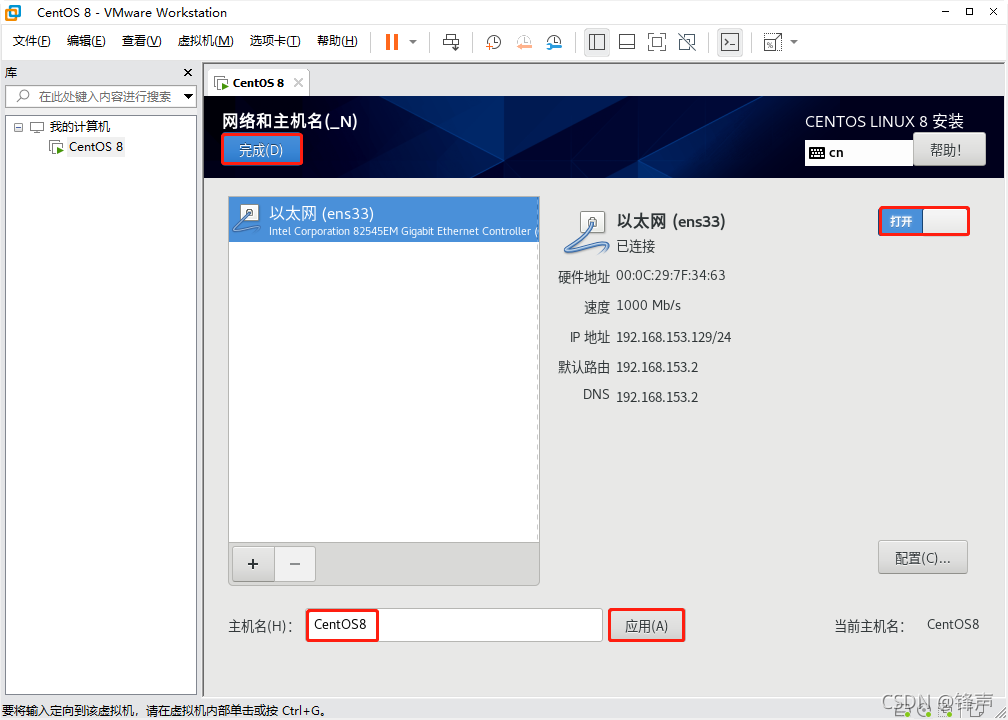Open the 帮助(H) menu
This screenshot has width=1008, height=720.
pos(338,41)
